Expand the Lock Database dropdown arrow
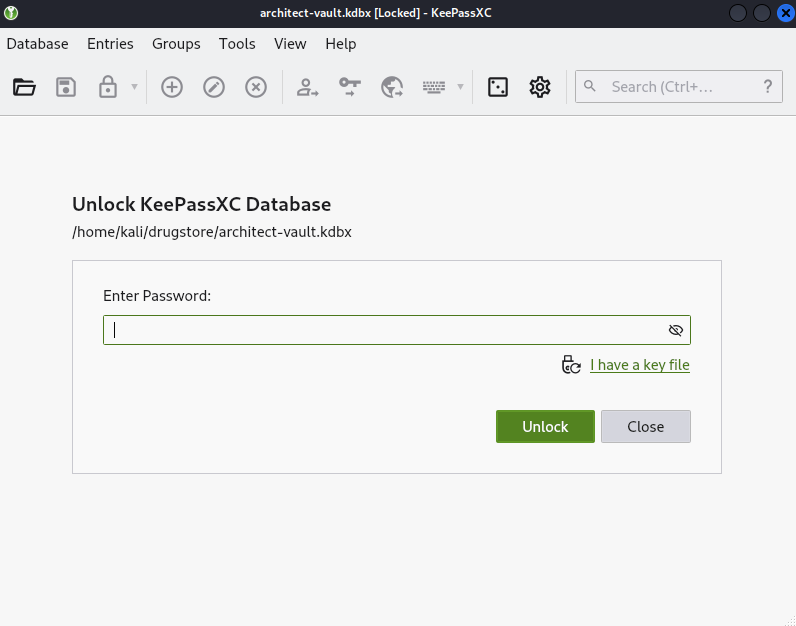Viewport: 796px width, 626px height. pyautogui.click(x=134, y=87)
